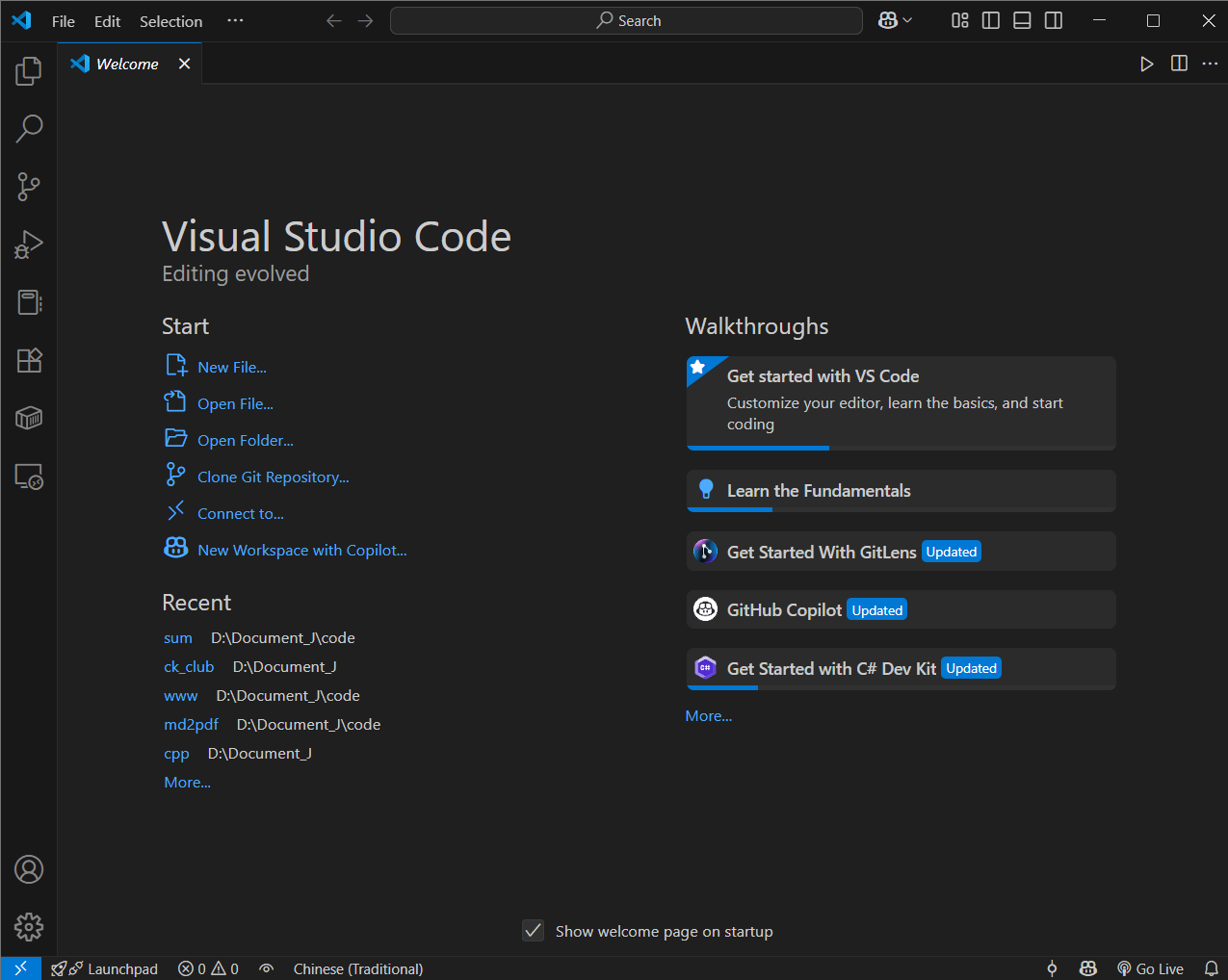Click the Copilot status icon in status bar
Screen dimensions: 1228x980
point(1088,968)
